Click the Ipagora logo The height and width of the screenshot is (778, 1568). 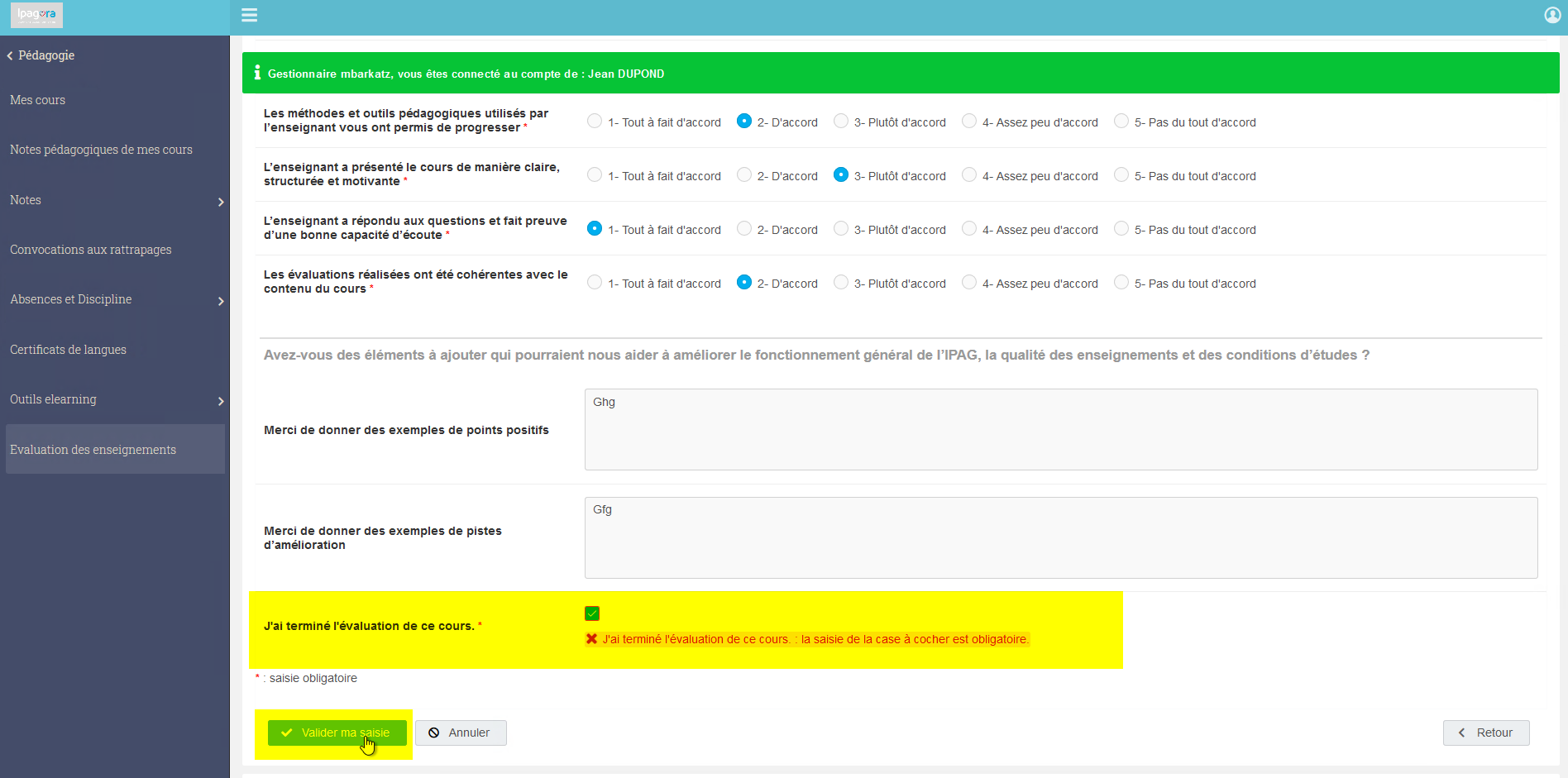37,15
